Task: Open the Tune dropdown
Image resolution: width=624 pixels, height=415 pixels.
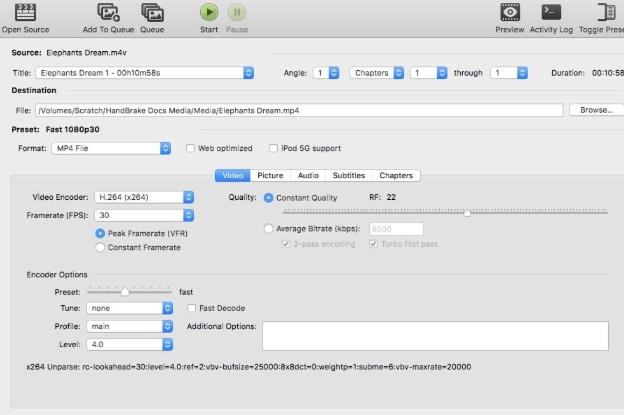Action: (130, 308)
